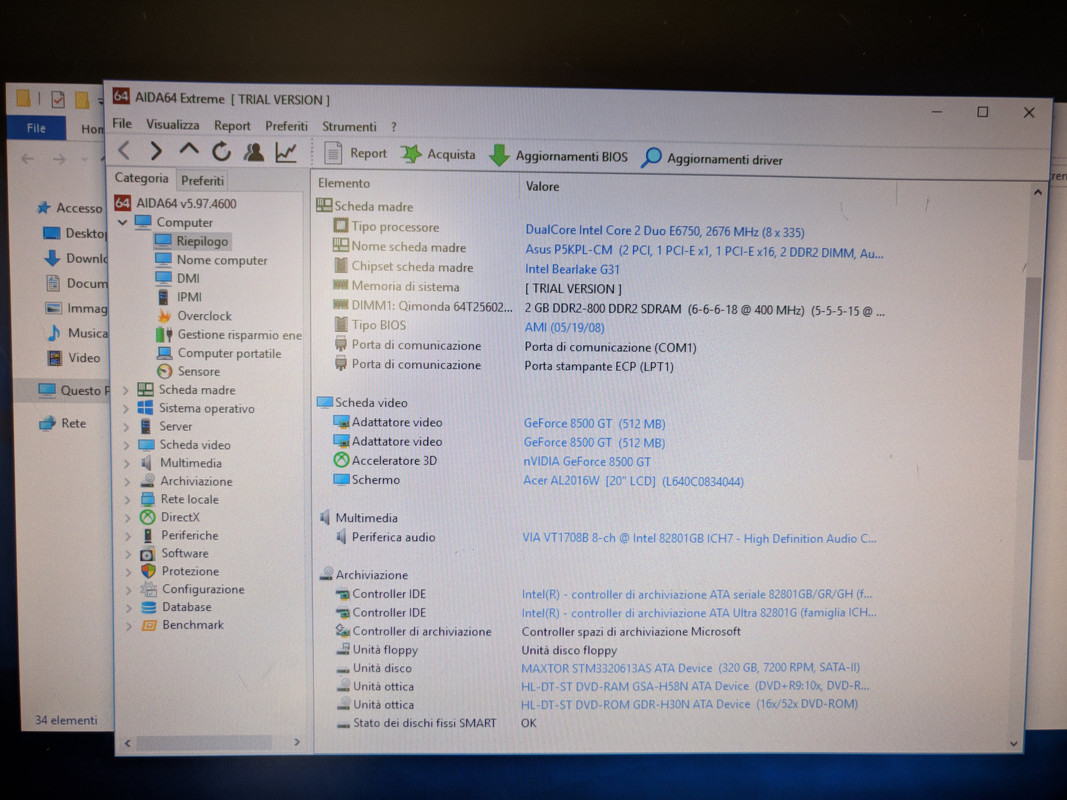Go forward with the AIDA64 forward arrow
The image size is (1067, 800).
(x=156, y=150)
